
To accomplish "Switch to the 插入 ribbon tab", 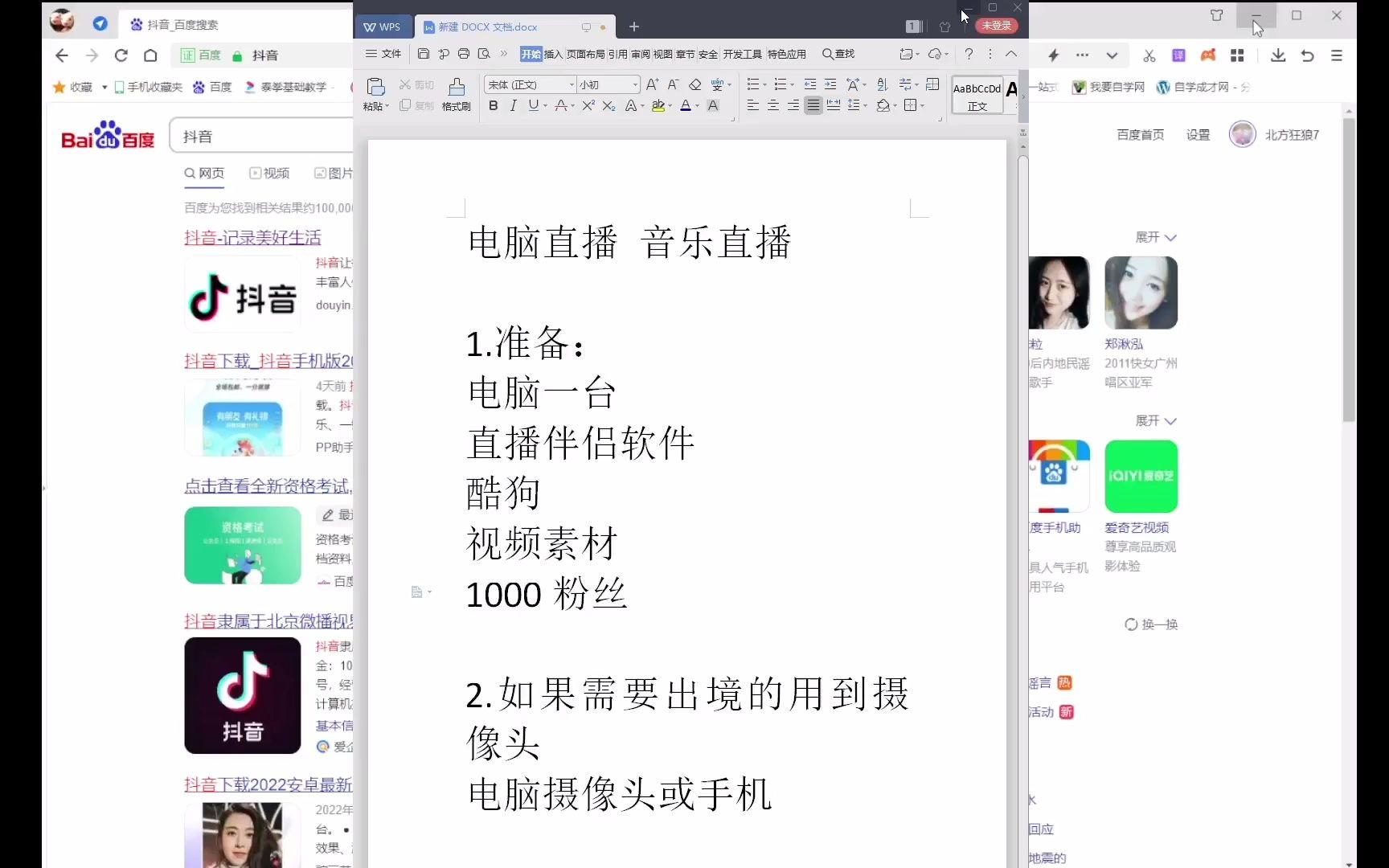I will click(x=553, y=54).
